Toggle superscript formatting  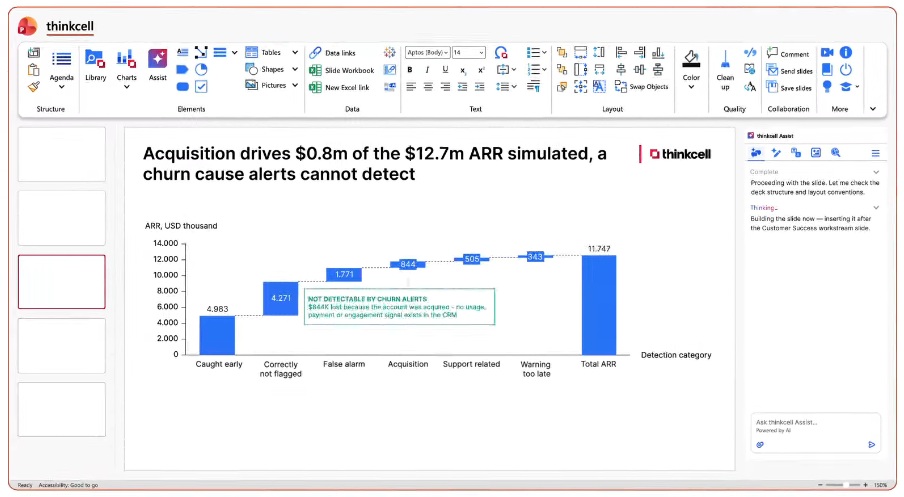tap(481, 70)
